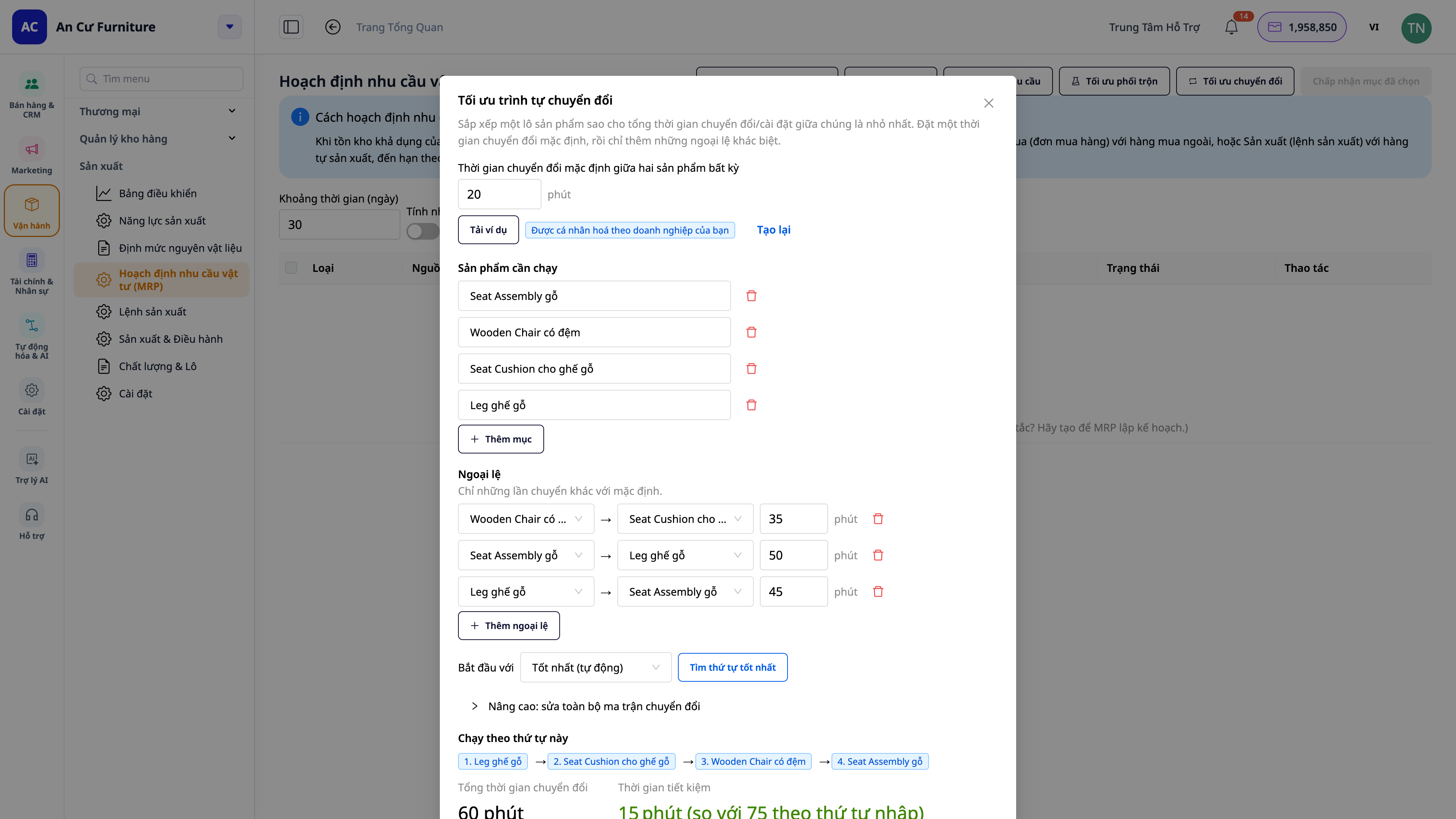Open Trợ lý AI sidebar icon

tap(31, 466)
